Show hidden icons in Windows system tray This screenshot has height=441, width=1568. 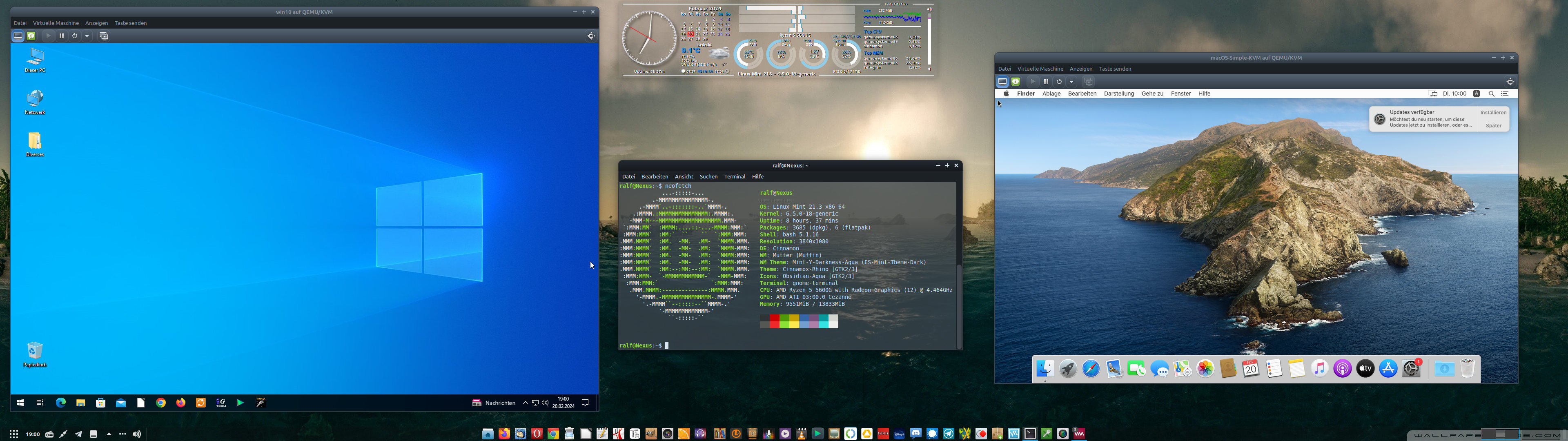coord(525,403)
